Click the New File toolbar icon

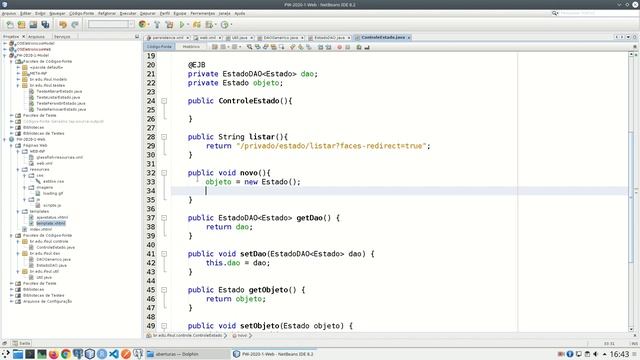pos(9,25)
